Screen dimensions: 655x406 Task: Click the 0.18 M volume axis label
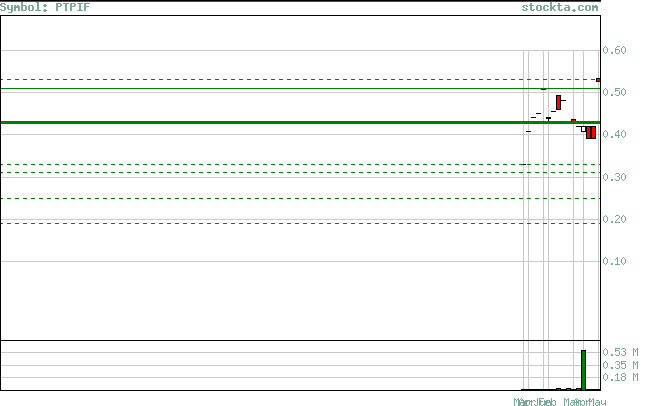(620, 377)
